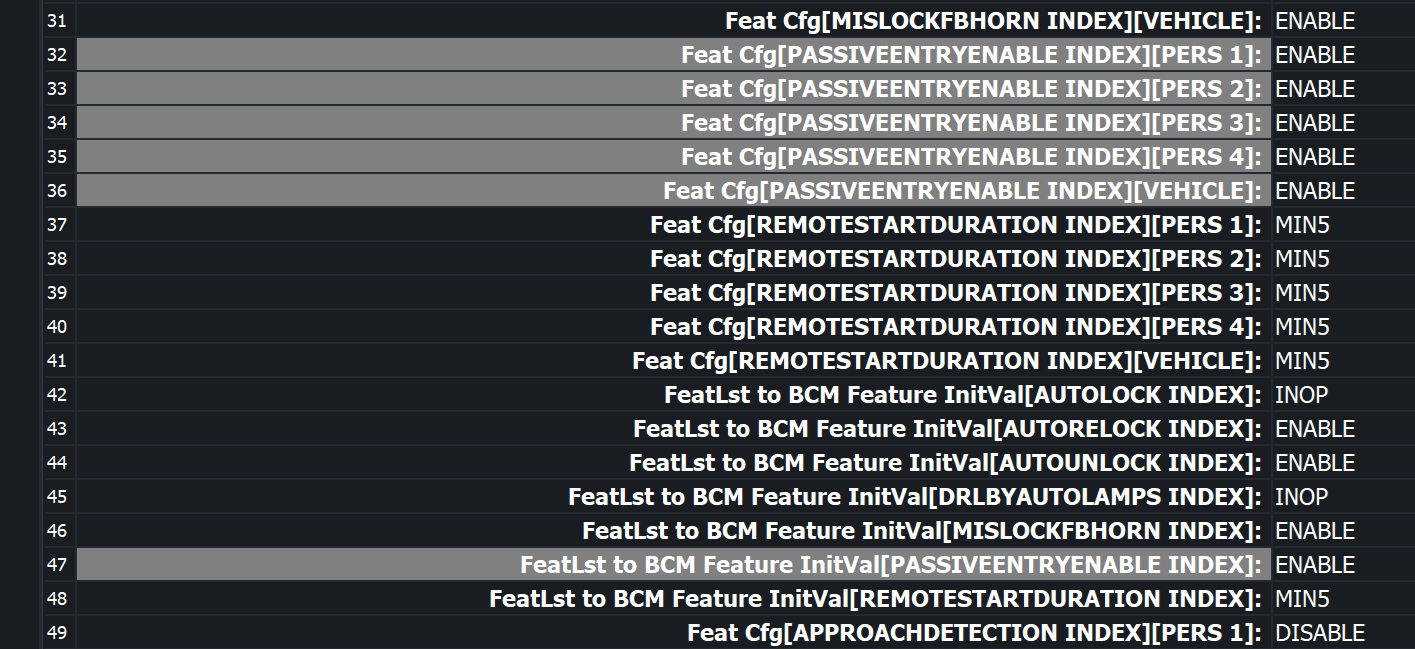Edit the DISABLE value for APPROACHDETECTION PERS 1
Screen dimensions: 1415x649
pyautogui.click(x=1319, y=633)
